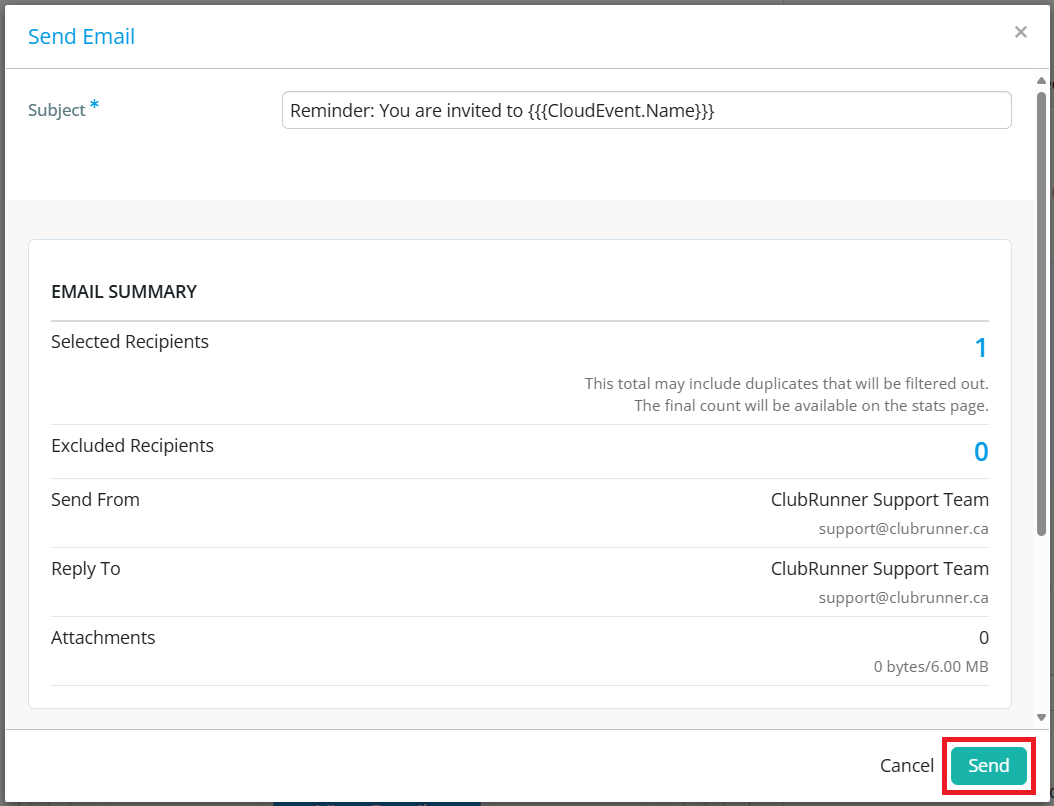The height and width of the screenshot is (806, 1054).
Task: Open the Selected Recipients count link
Action: point(981,348)
